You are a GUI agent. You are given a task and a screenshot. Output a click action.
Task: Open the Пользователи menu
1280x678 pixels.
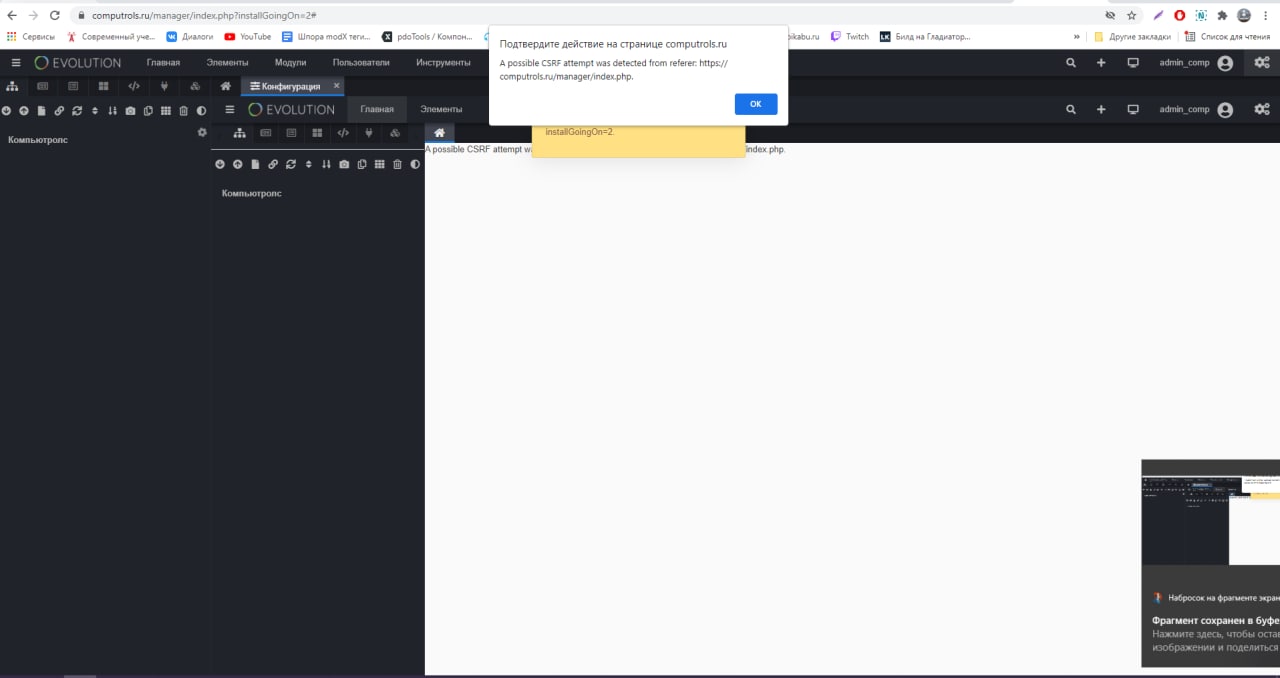click(361, 62)
